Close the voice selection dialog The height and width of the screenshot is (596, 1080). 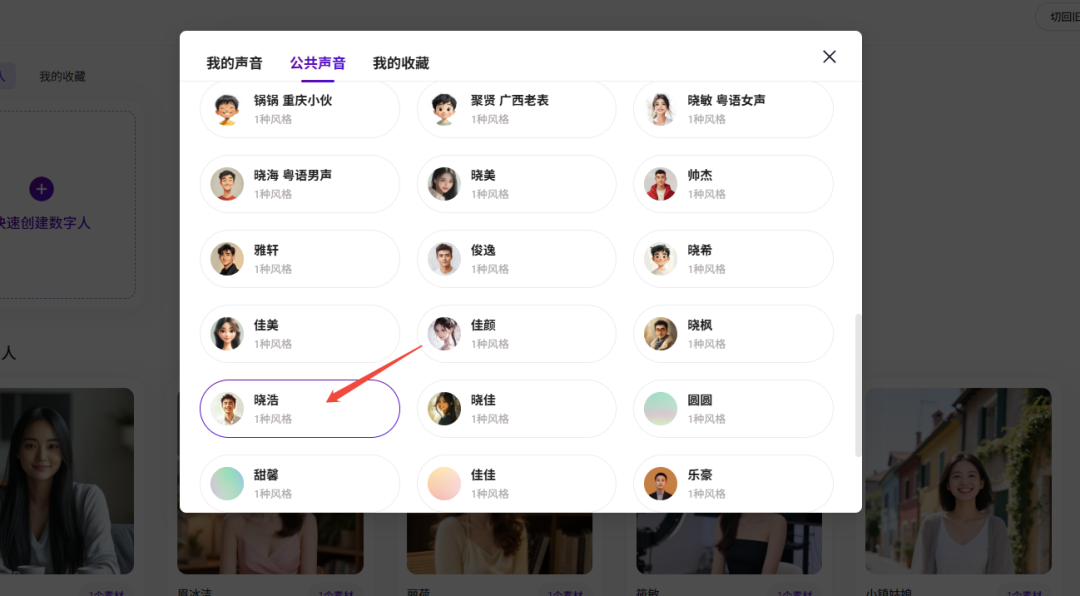tap(829, 56)
